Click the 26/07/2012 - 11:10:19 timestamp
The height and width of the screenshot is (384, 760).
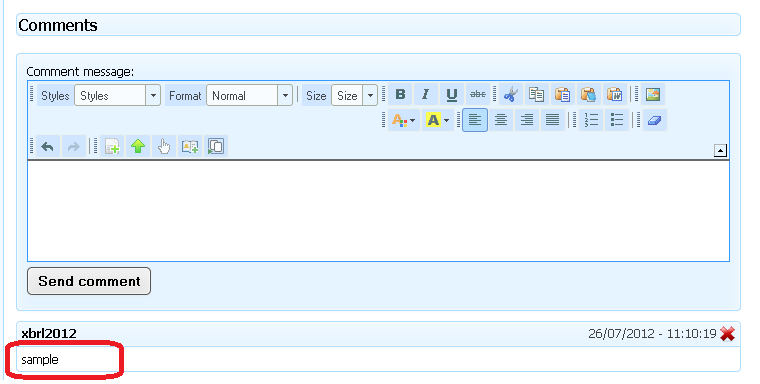click(x=652, y=334)
